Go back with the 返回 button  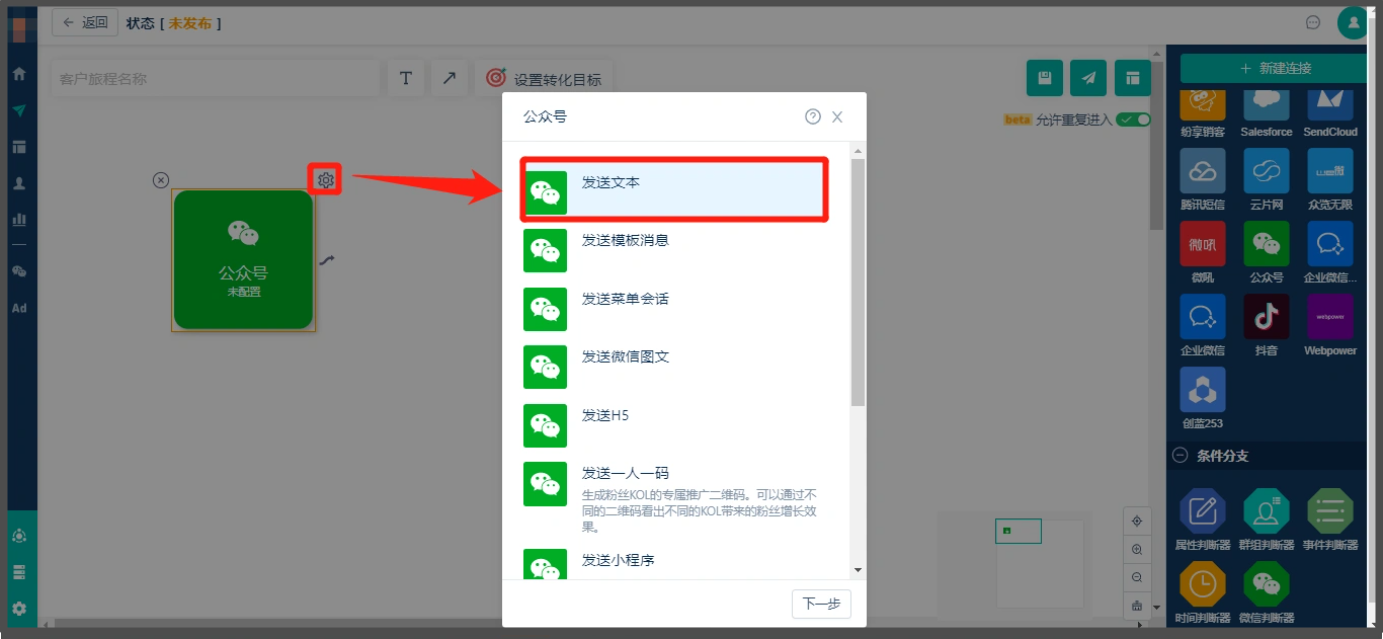click(85, 22)
